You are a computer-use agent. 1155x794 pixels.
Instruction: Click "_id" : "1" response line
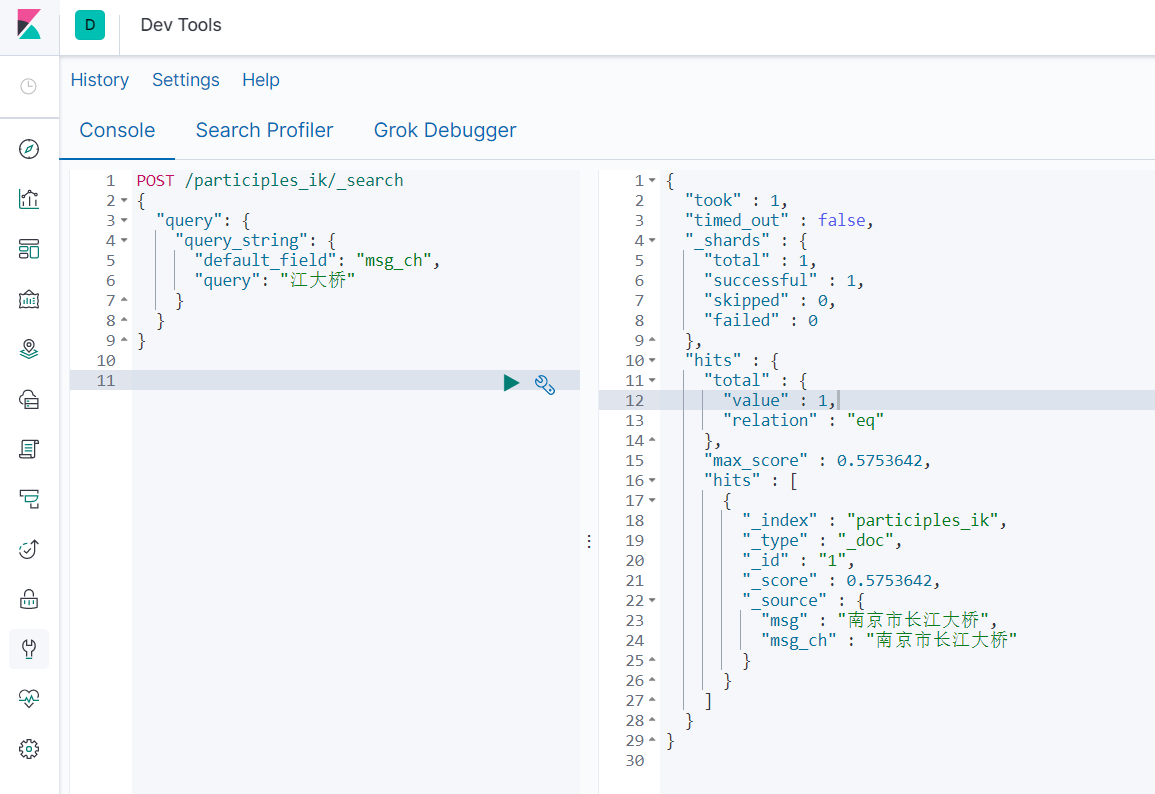tap(798, 560)
